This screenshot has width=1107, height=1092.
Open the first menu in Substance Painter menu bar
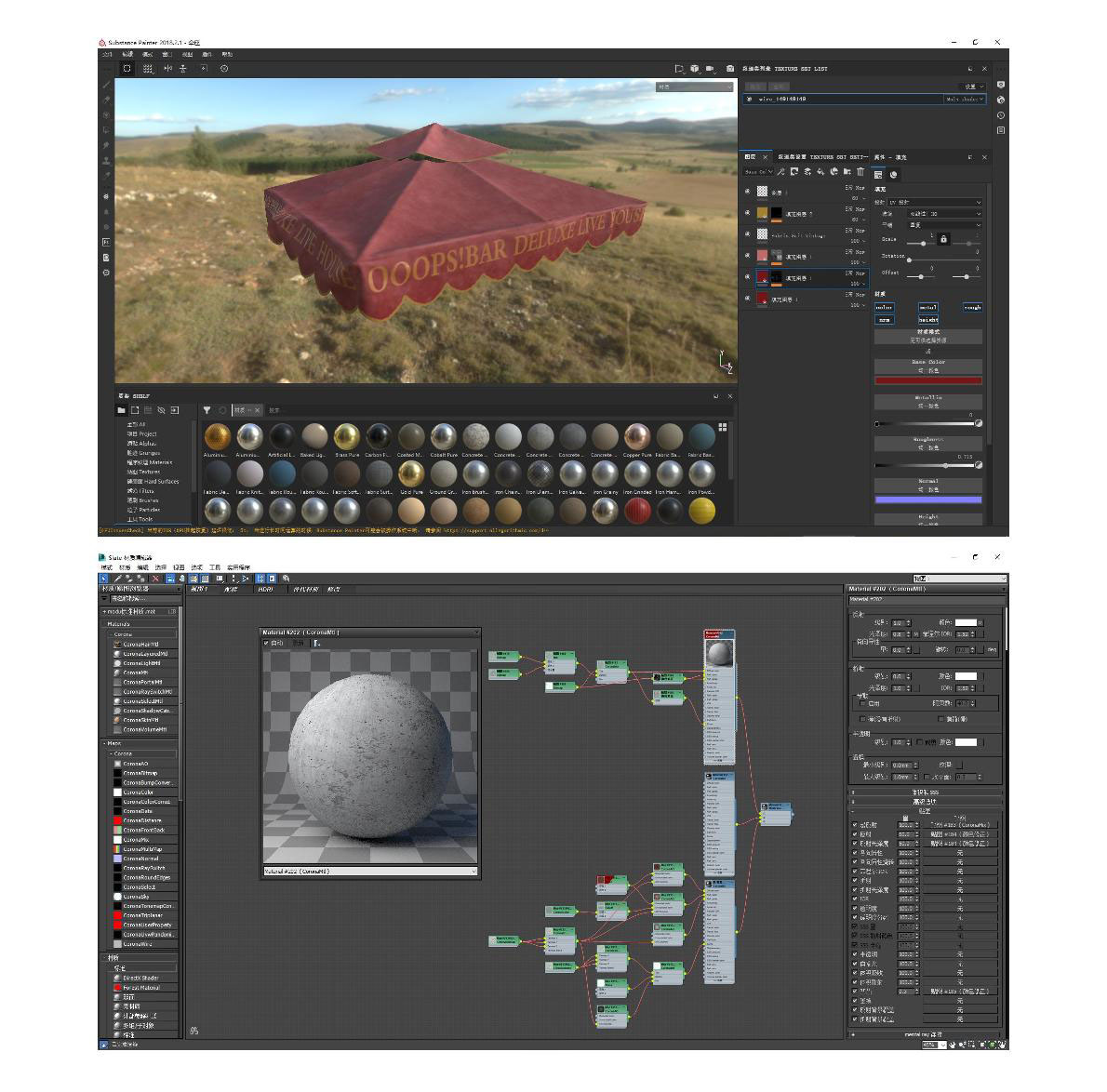coord(107,54)
